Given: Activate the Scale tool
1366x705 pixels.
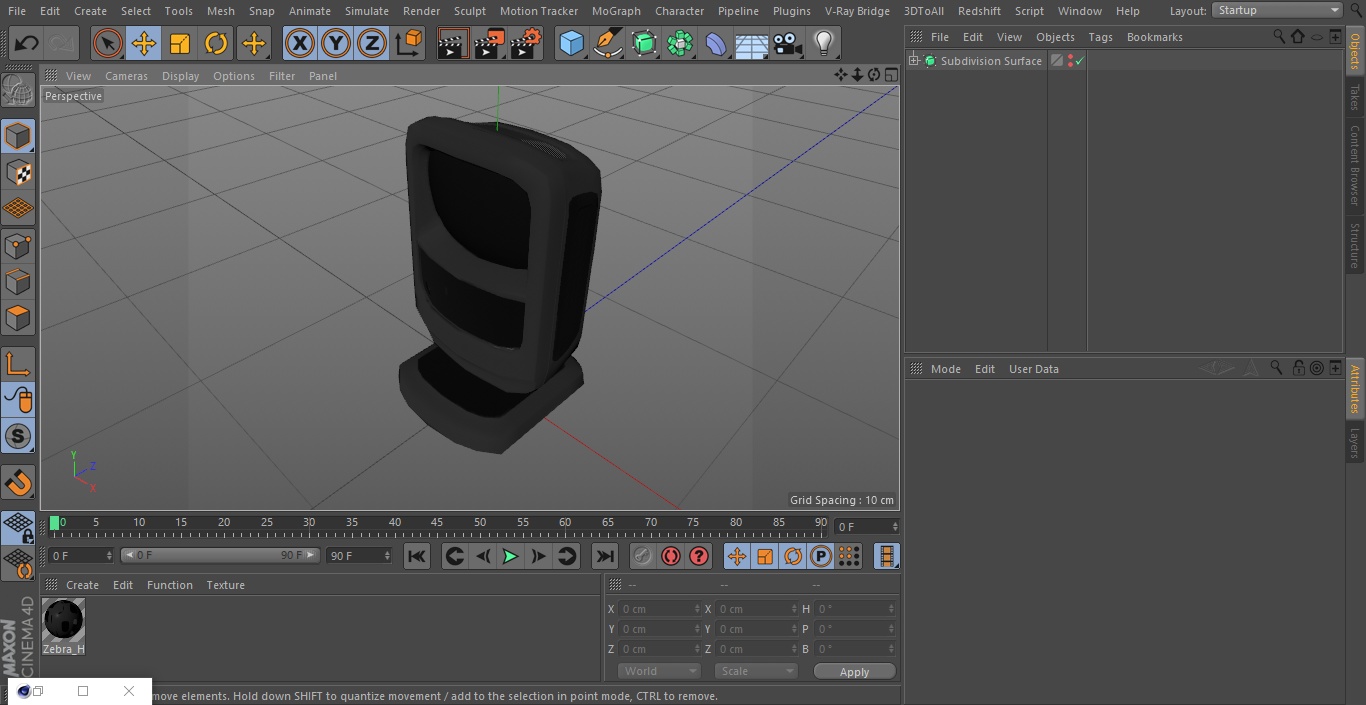Looking at the screenshot, I should [180, 43].
